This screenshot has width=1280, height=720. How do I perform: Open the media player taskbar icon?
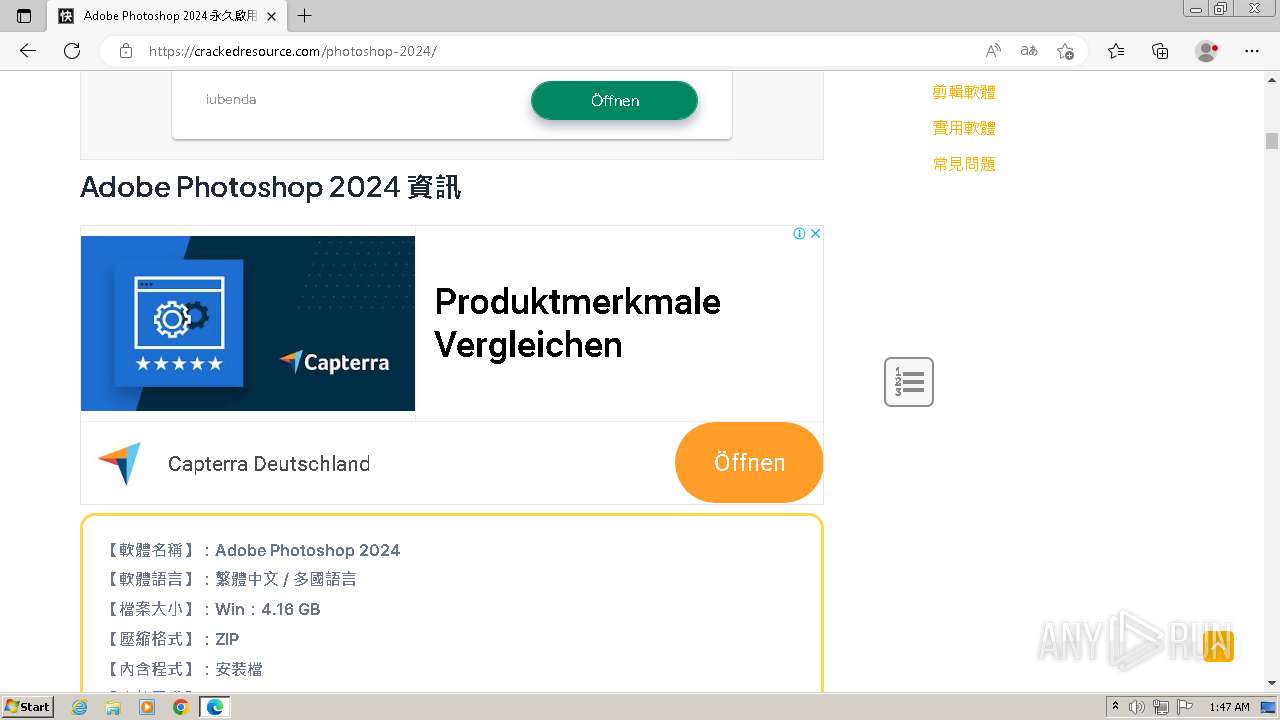(x=147, y=707)
